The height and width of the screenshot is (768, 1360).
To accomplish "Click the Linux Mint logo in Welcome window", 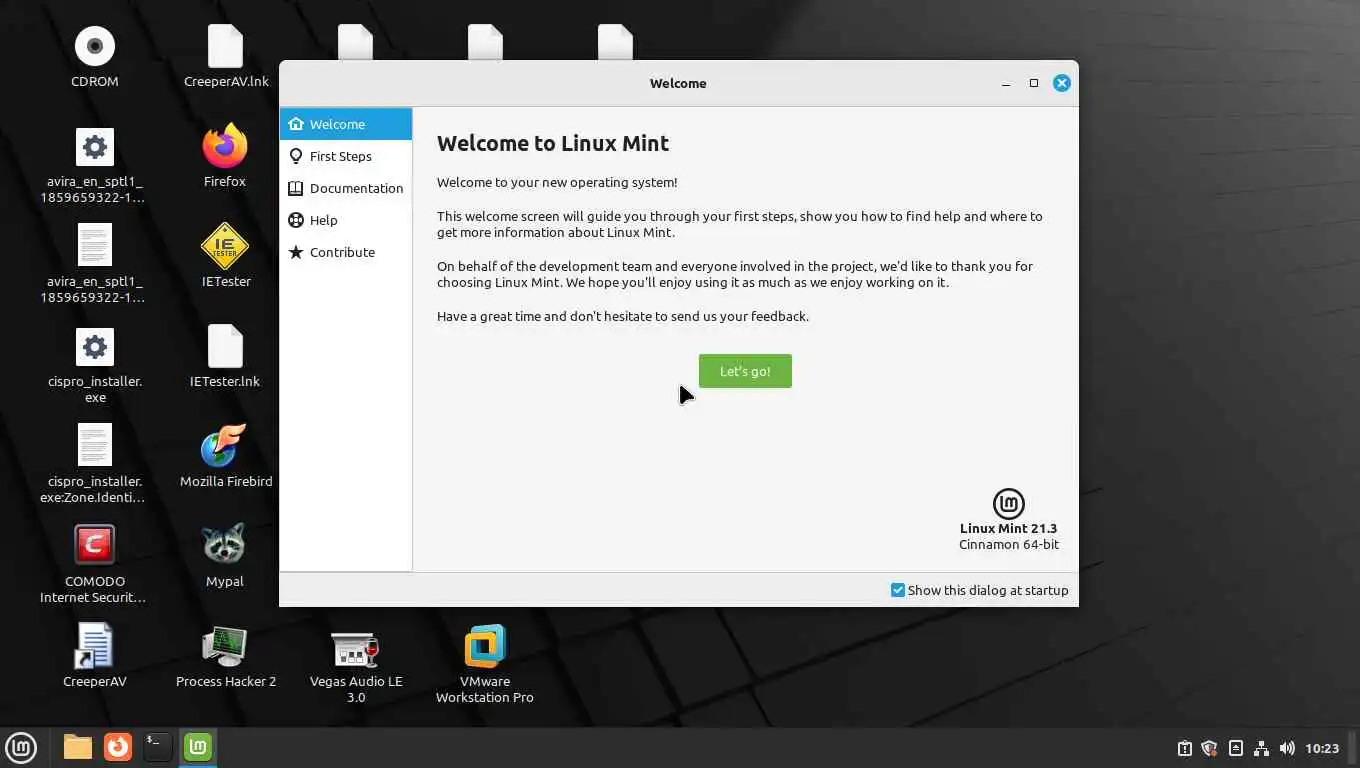I will point(1008,503).
